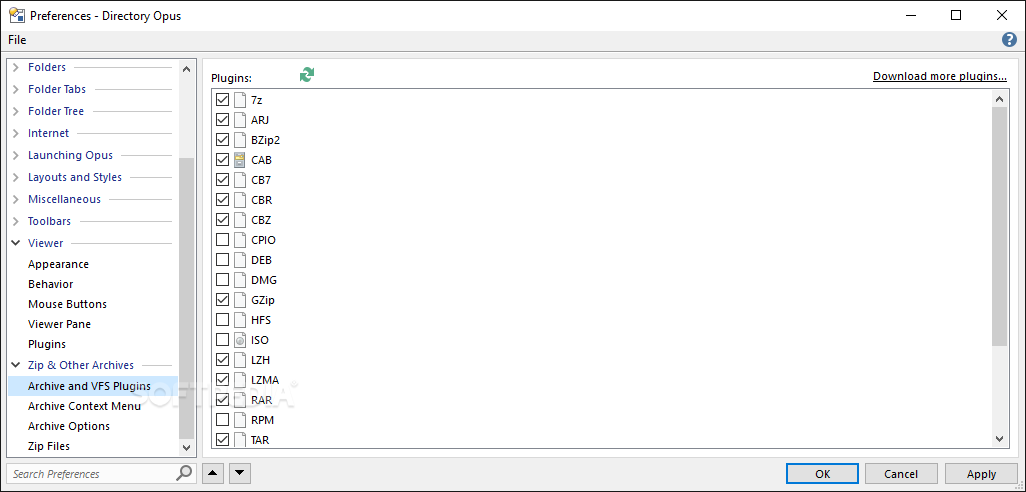This screenshot has height=492, width=1026.
Task: Click the ISO plugin disc icon
Action: 240,340
